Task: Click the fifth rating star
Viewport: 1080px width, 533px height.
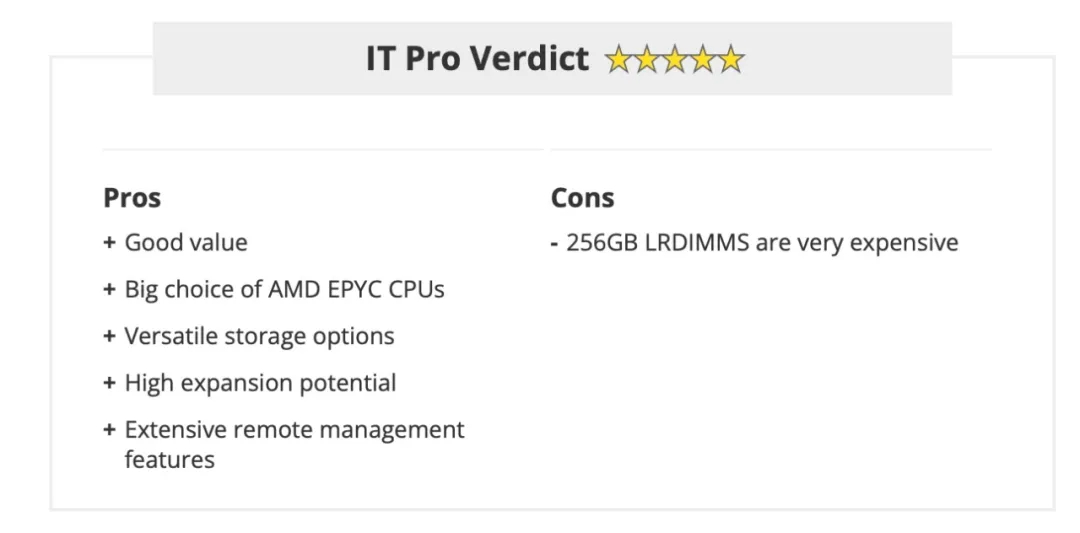Action: [x=731, y=59]
